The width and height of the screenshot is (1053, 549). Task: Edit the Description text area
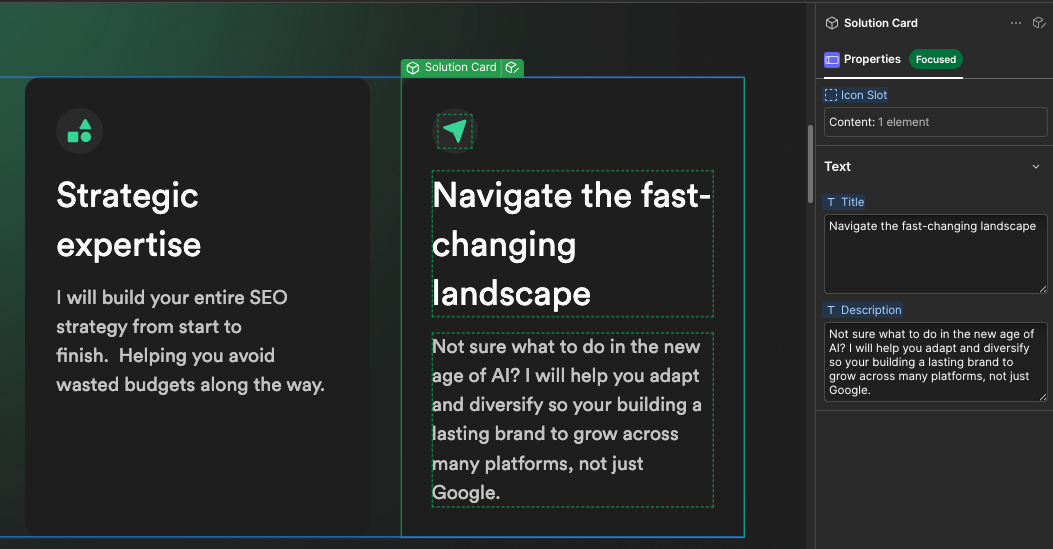tap(935, 362)
